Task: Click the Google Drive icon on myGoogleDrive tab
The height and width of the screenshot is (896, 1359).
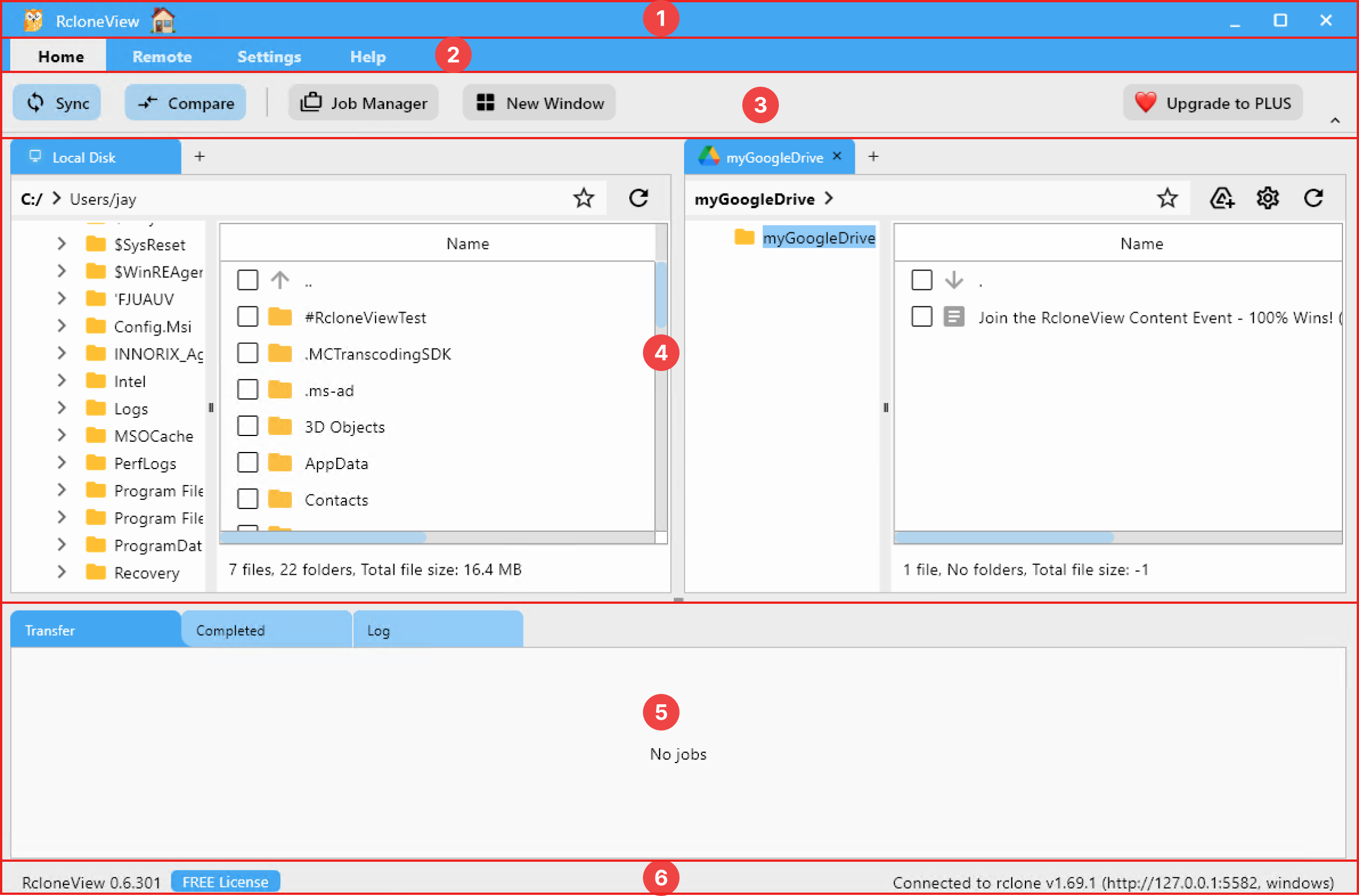Action: (x=710, y=156)
